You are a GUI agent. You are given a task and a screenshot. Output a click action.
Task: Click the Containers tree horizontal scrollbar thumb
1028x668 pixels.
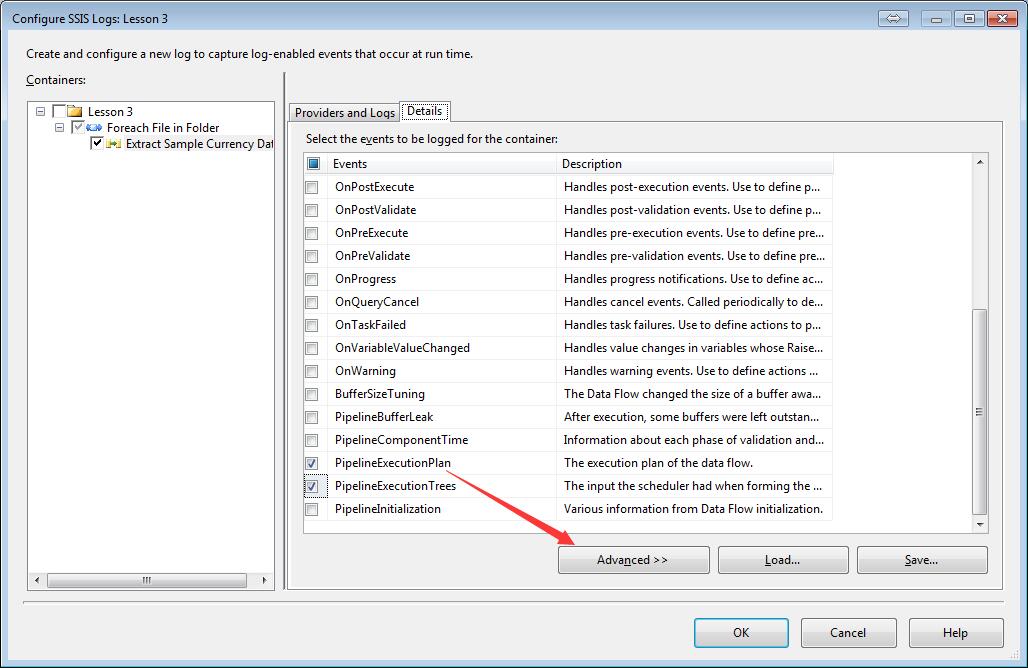(147, 580)
